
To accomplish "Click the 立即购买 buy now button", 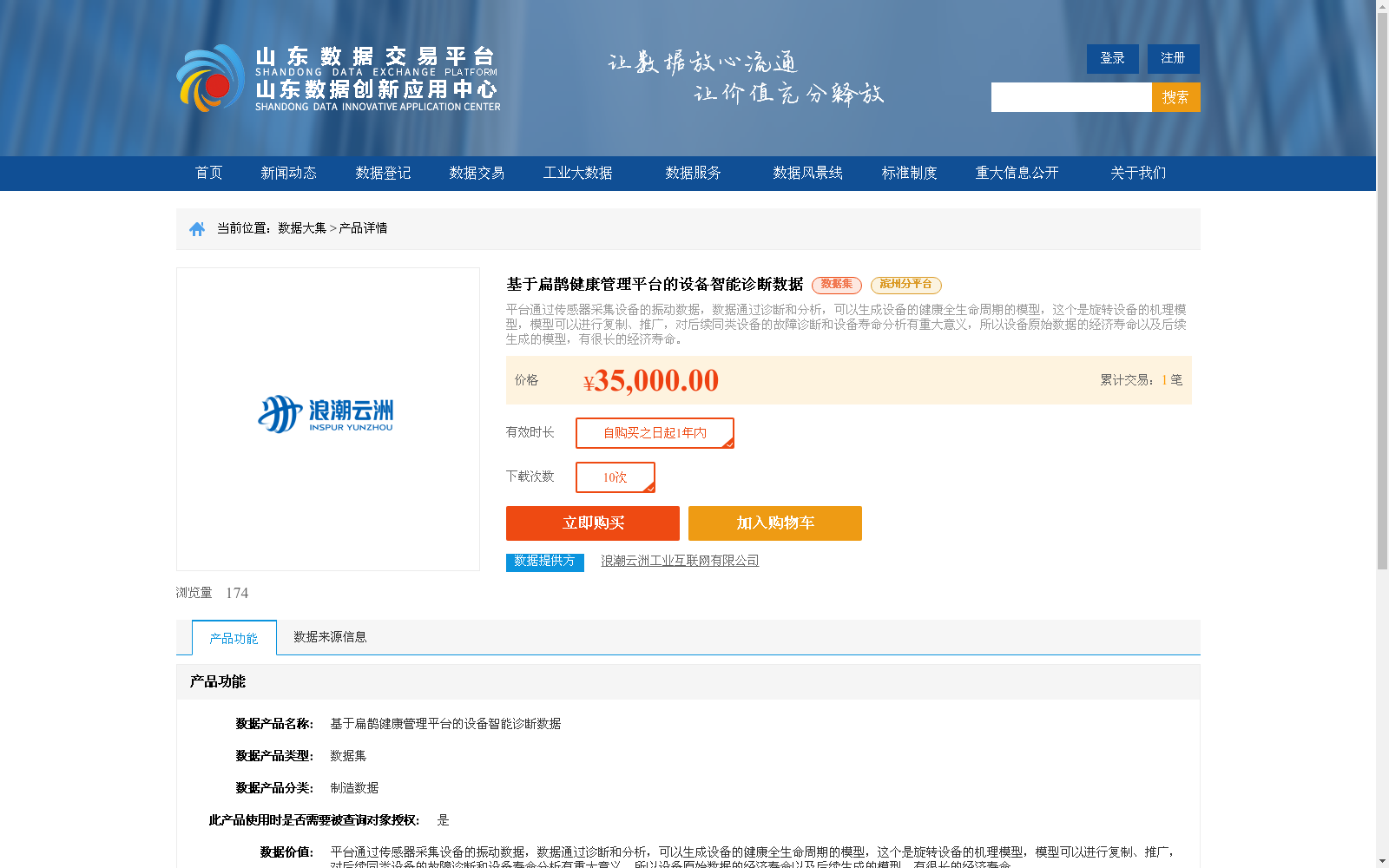I will tap(593, 523).
